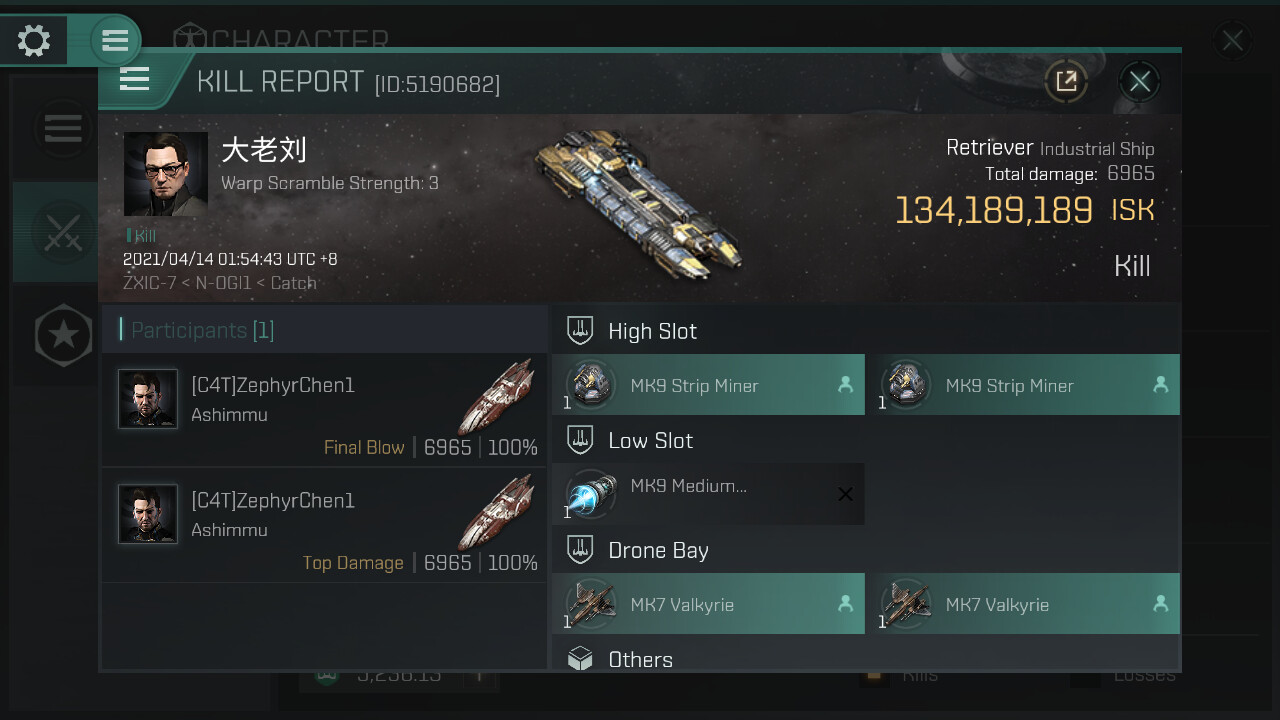
Task: Open the Retriever ship image
Action: pyautogui.click(x=640, y=200)
